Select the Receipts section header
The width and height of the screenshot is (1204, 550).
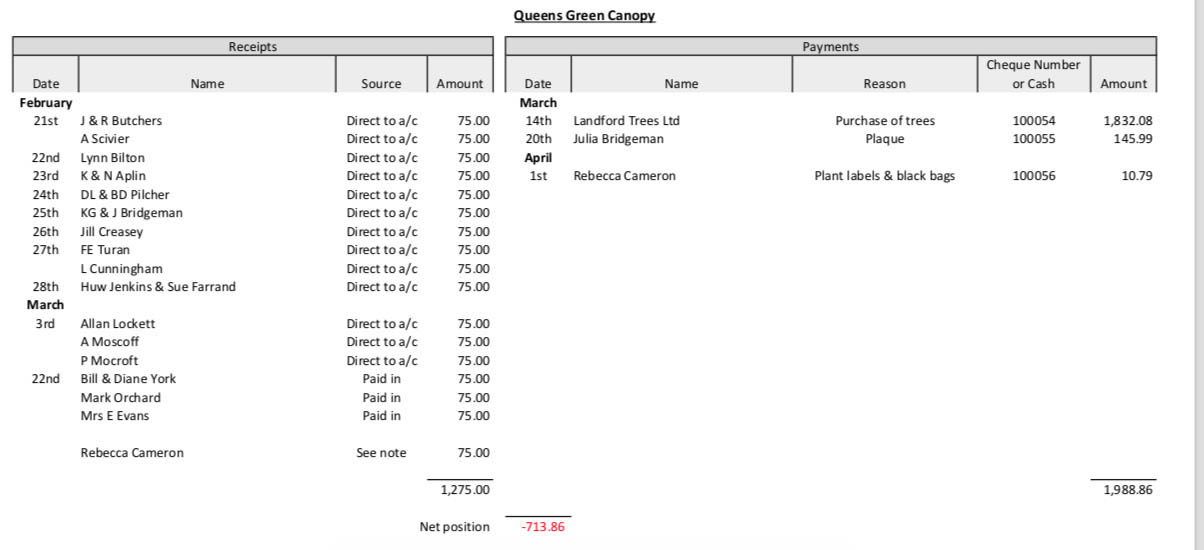click(x=252, y=46)
